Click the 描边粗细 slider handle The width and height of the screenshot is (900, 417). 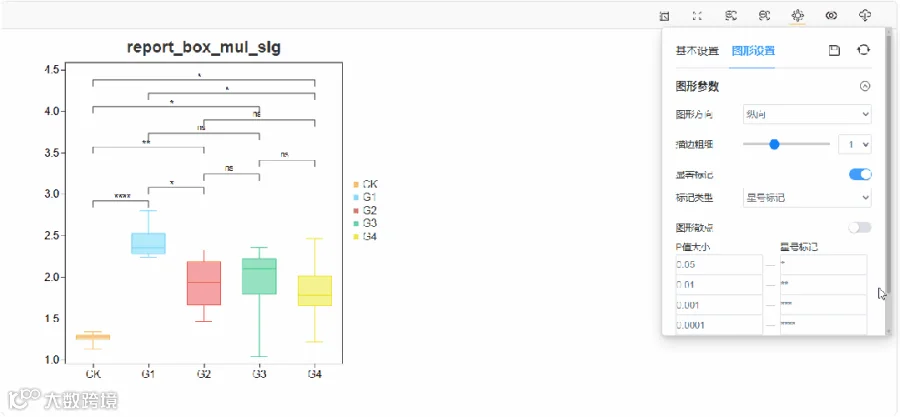774,144
